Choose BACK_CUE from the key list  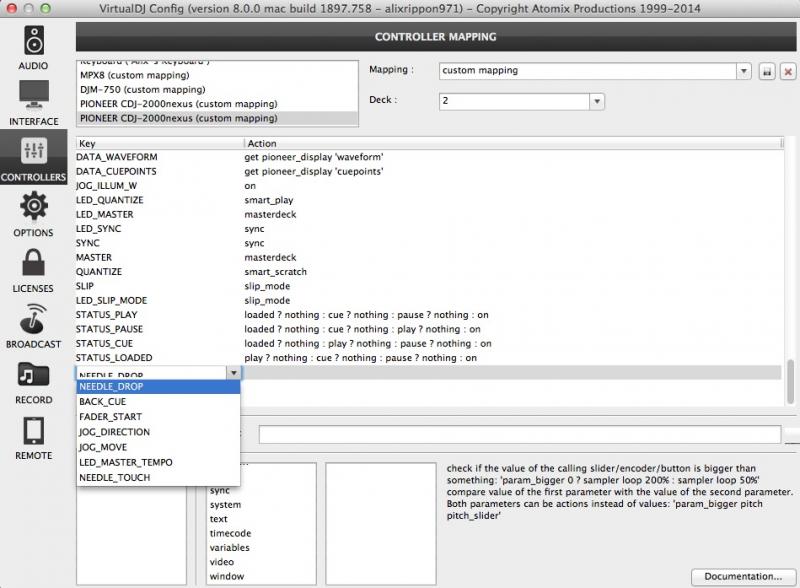click(158, 402)
